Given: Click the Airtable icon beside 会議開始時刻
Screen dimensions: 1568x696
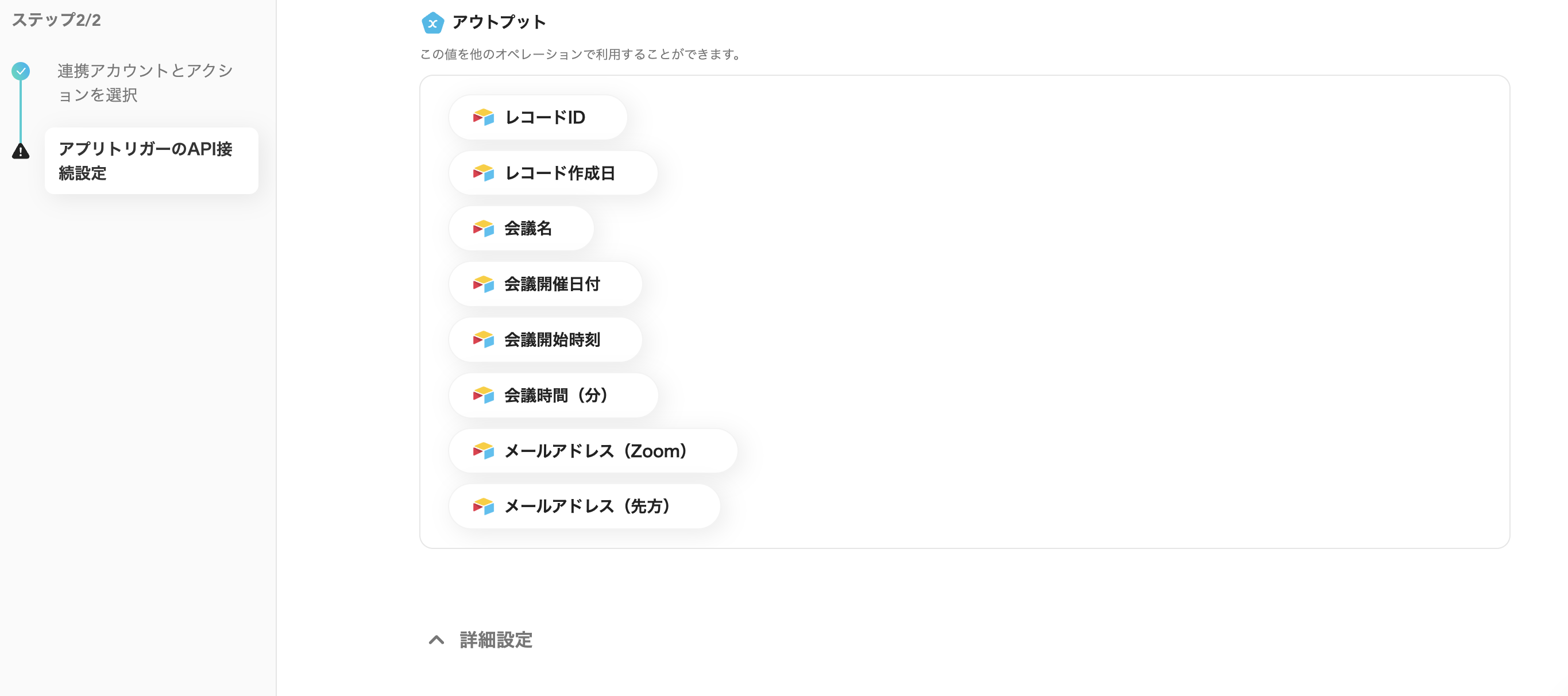Looking at the screenshot, I should (x=483, y=339).
